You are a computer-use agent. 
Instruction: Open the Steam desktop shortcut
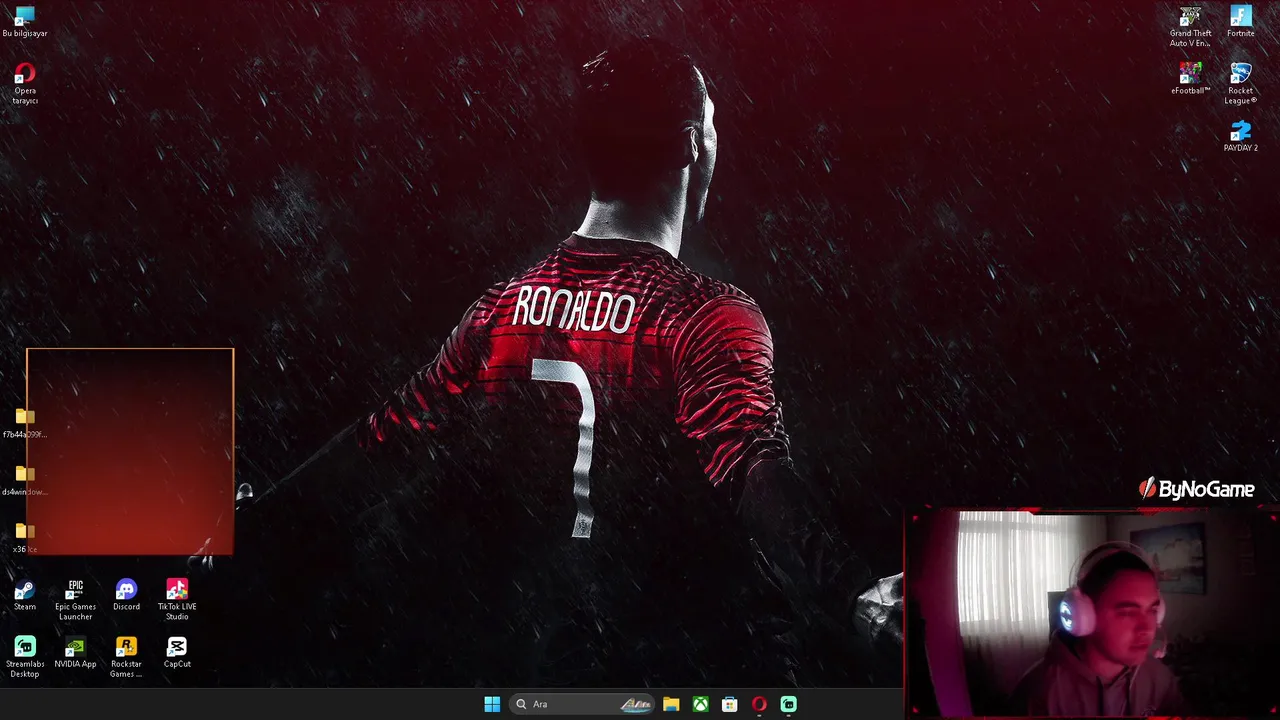[25, 595]
